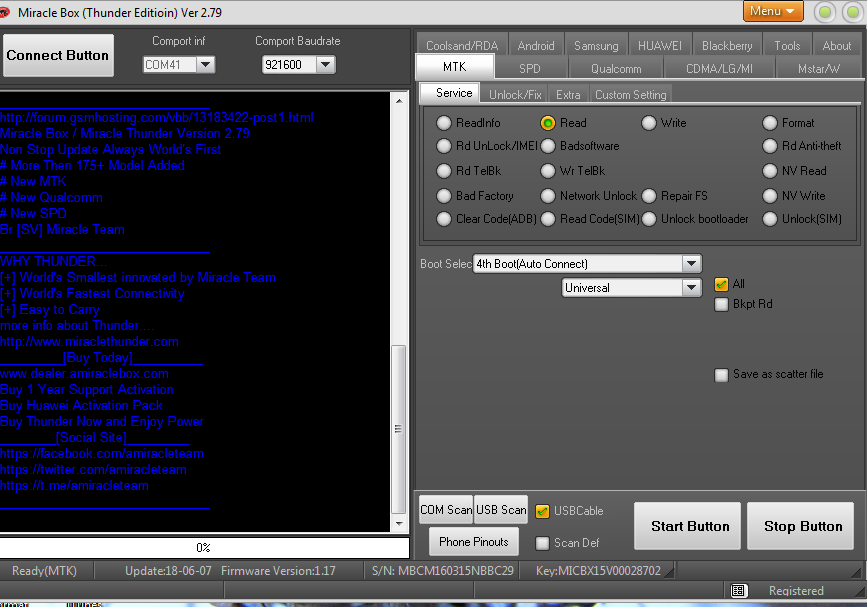Screen dimensions: 867x607
Task: Select the Write radio option
Action: tap(649, 123)
